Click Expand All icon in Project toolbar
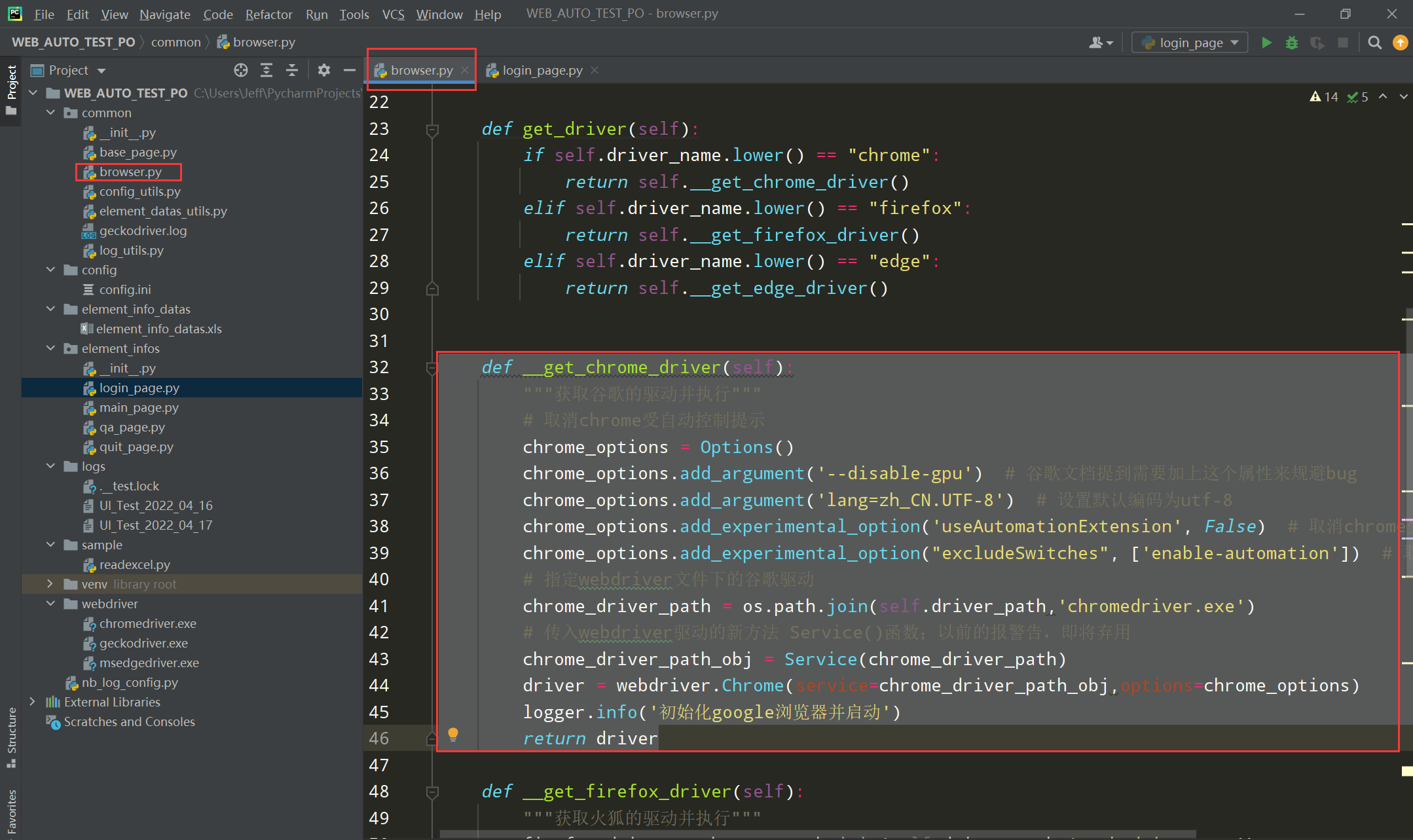 pos(266,70)
